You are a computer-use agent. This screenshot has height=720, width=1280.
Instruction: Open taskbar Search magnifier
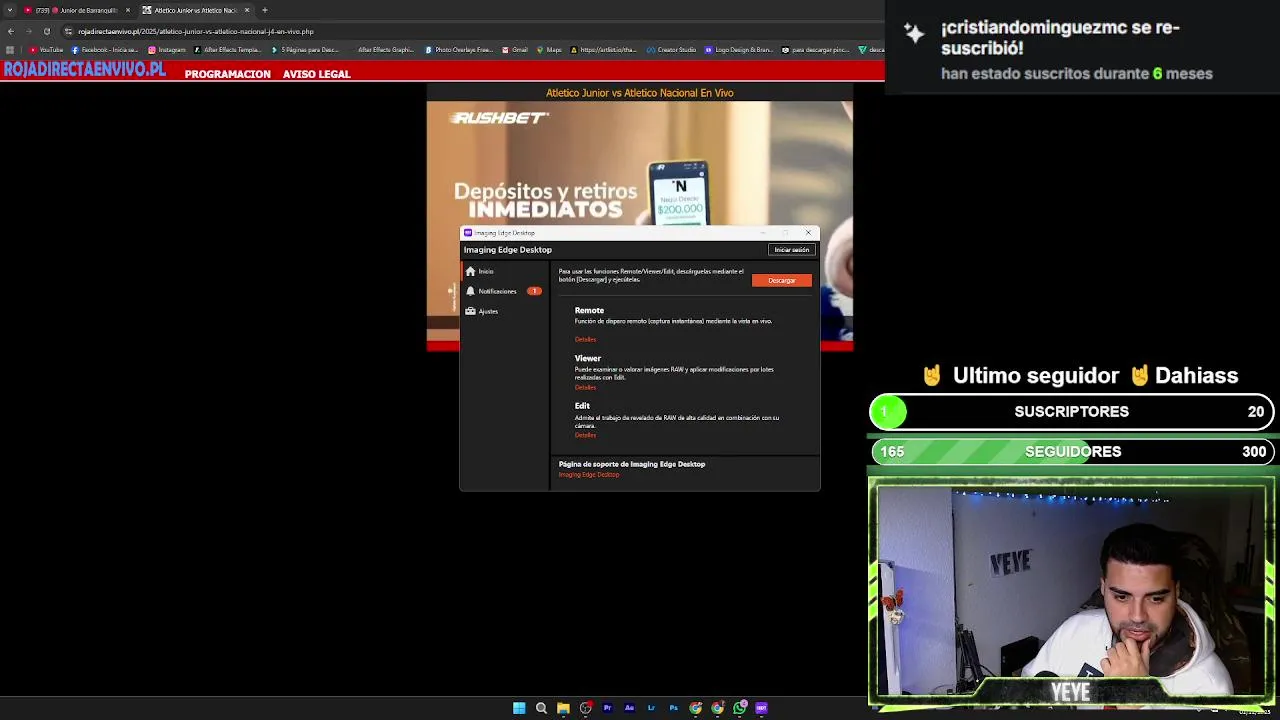(x=541, y=708)
